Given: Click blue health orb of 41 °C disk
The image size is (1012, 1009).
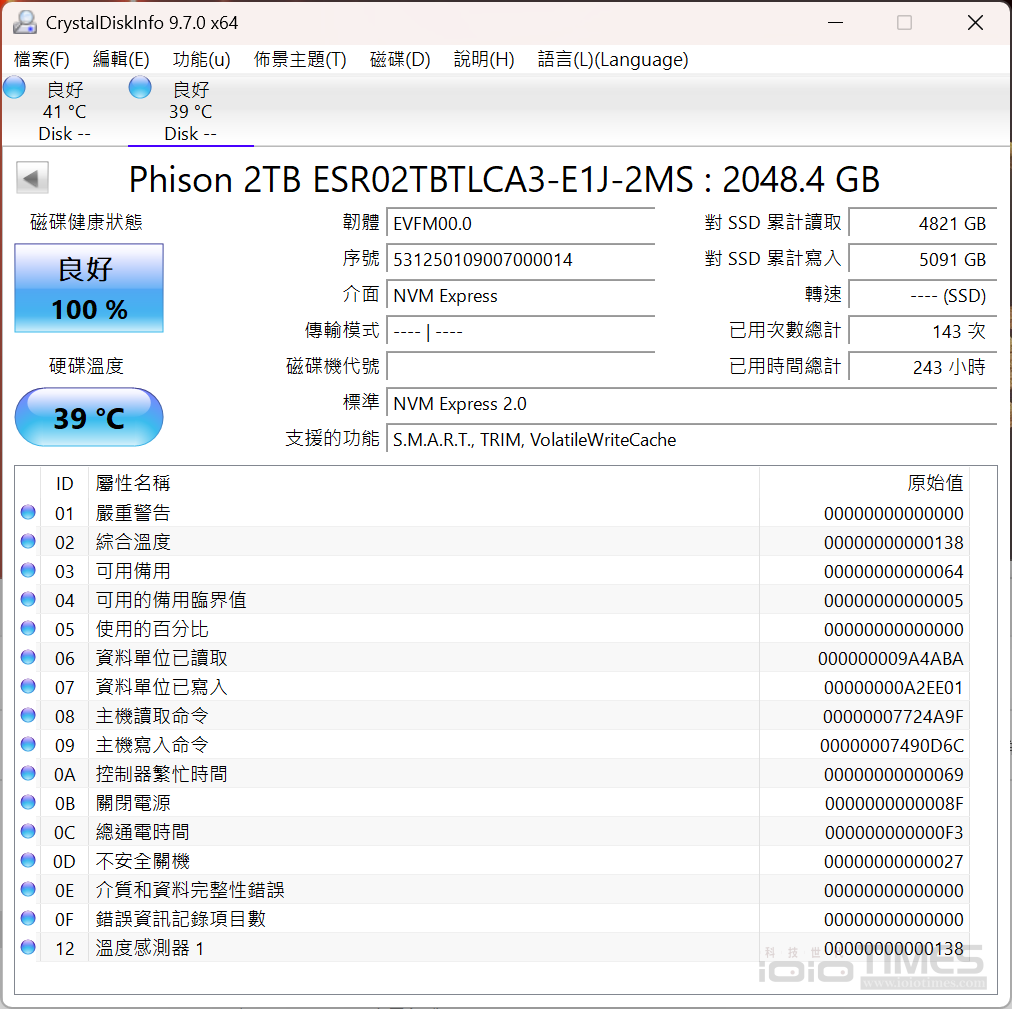Looking at the screenshot, I should click(14, 87).
